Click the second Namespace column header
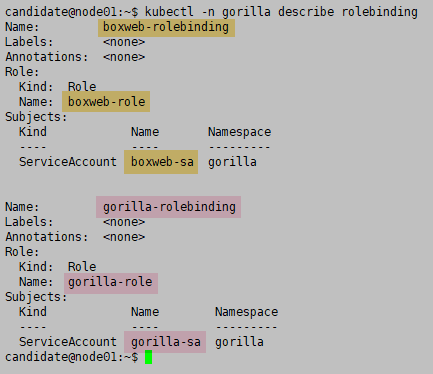Screen dimensions: 433x374 pyautogui.click(x=246, y=312)
